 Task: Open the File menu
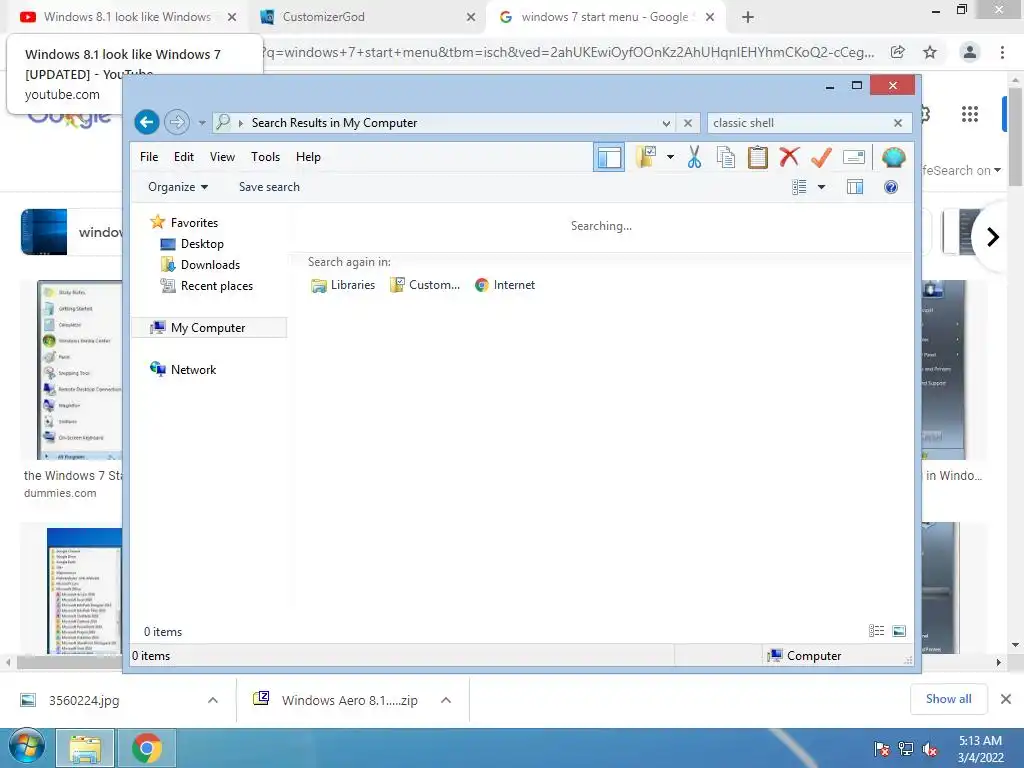point(149,157)
